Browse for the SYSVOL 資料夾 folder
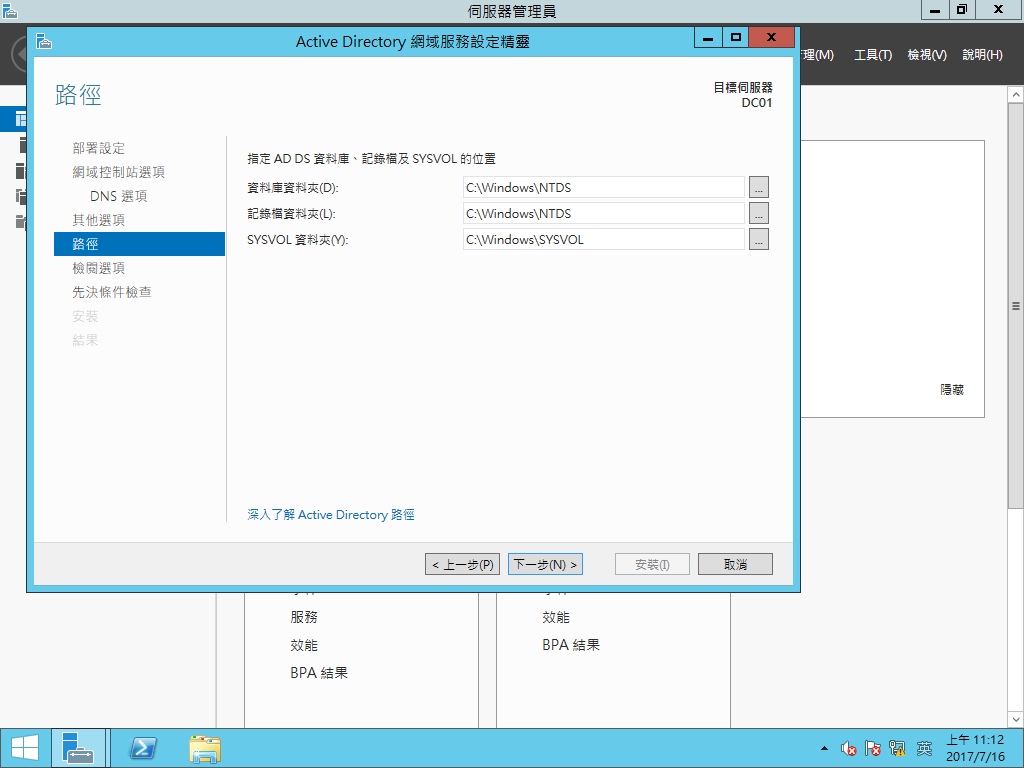 click(x=758, y=240)
